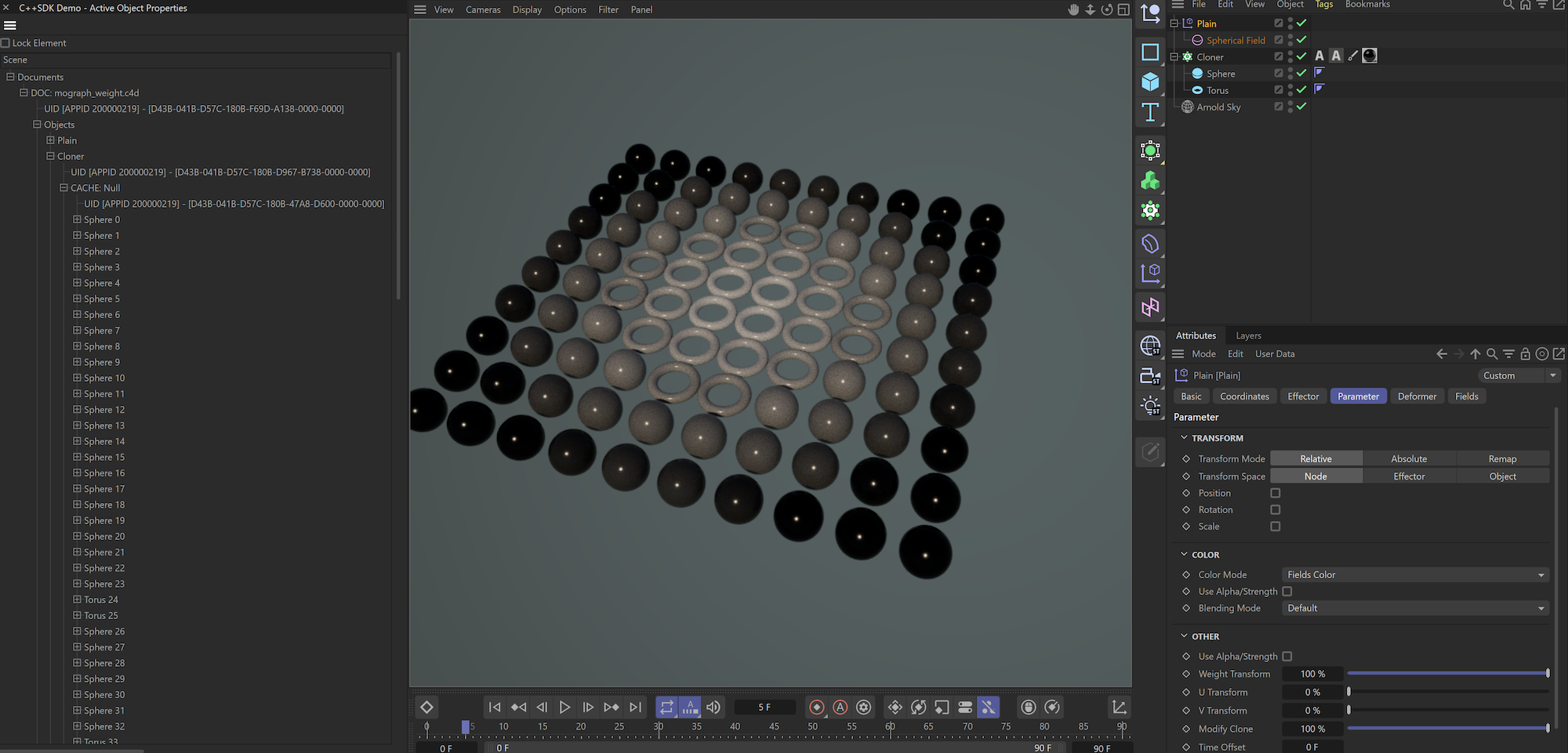
Task: Collapse the TRANSFORM section
Action: pos(1184,438)
